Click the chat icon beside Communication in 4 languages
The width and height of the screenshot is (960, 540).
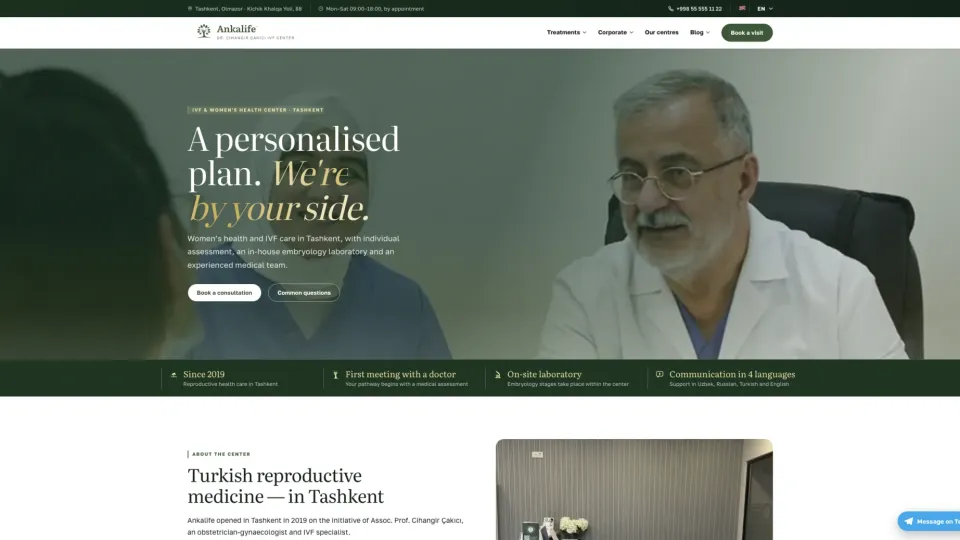659,374
